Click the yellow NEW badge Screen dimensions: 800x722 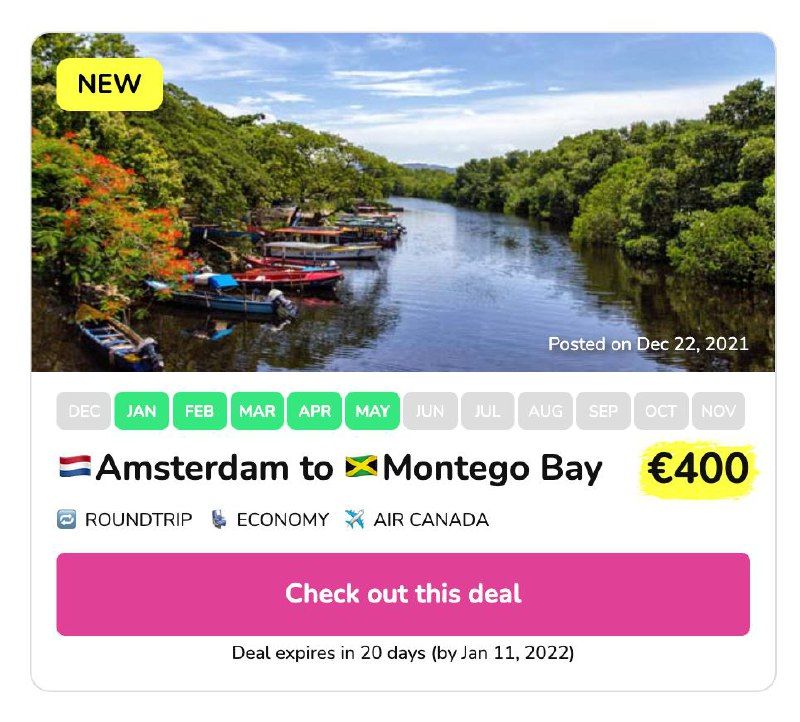point(109,84)
